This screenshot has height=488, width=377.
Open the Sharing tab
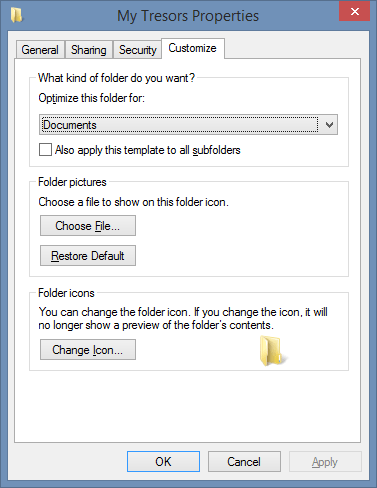89,50
